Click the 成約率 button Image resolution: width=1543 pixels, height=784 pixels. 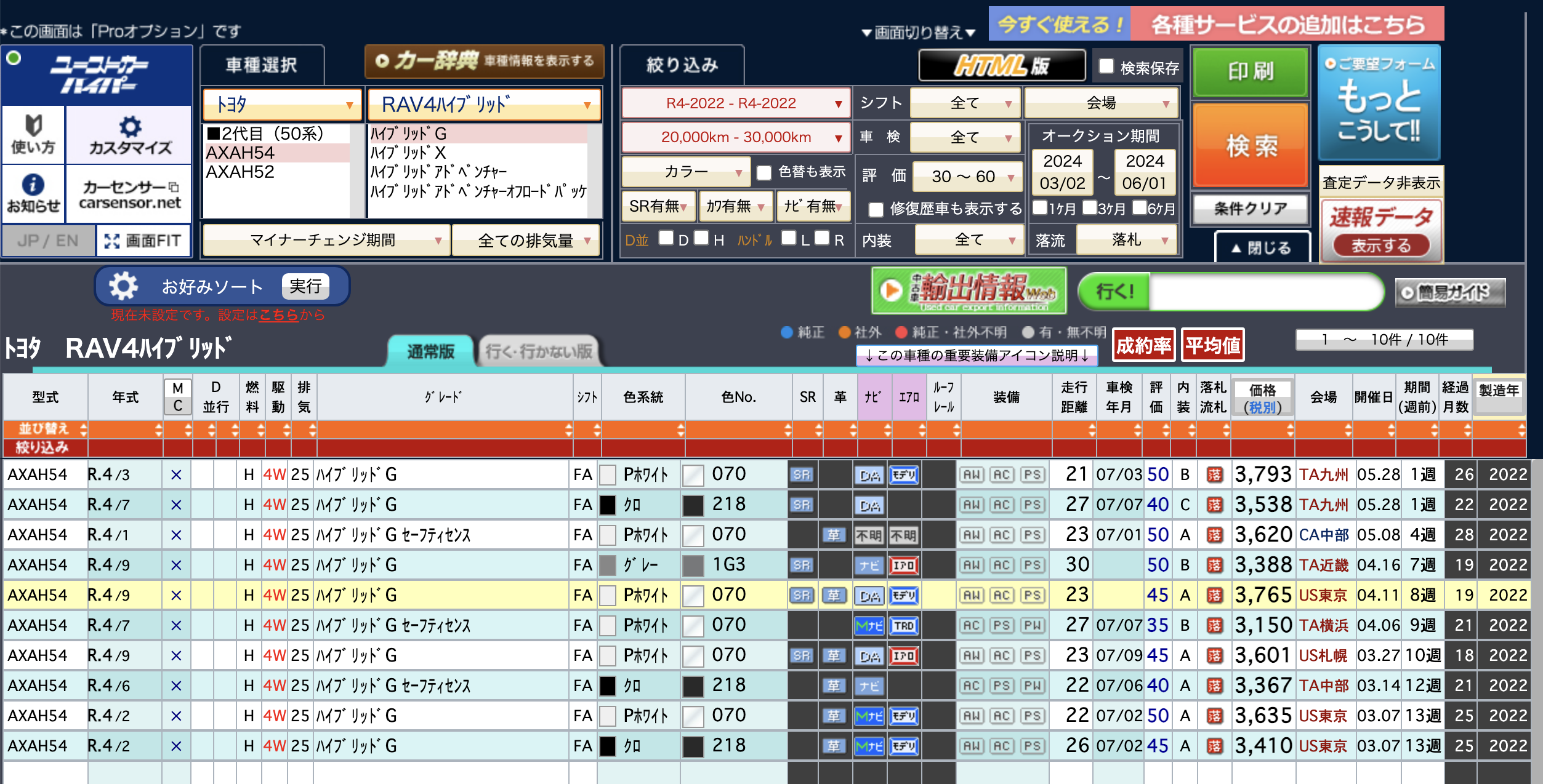[x=1144, y=345]
